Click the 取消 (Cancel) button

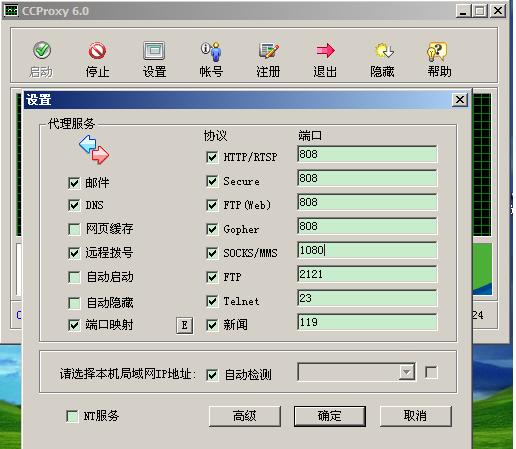(x=416, y=416)
